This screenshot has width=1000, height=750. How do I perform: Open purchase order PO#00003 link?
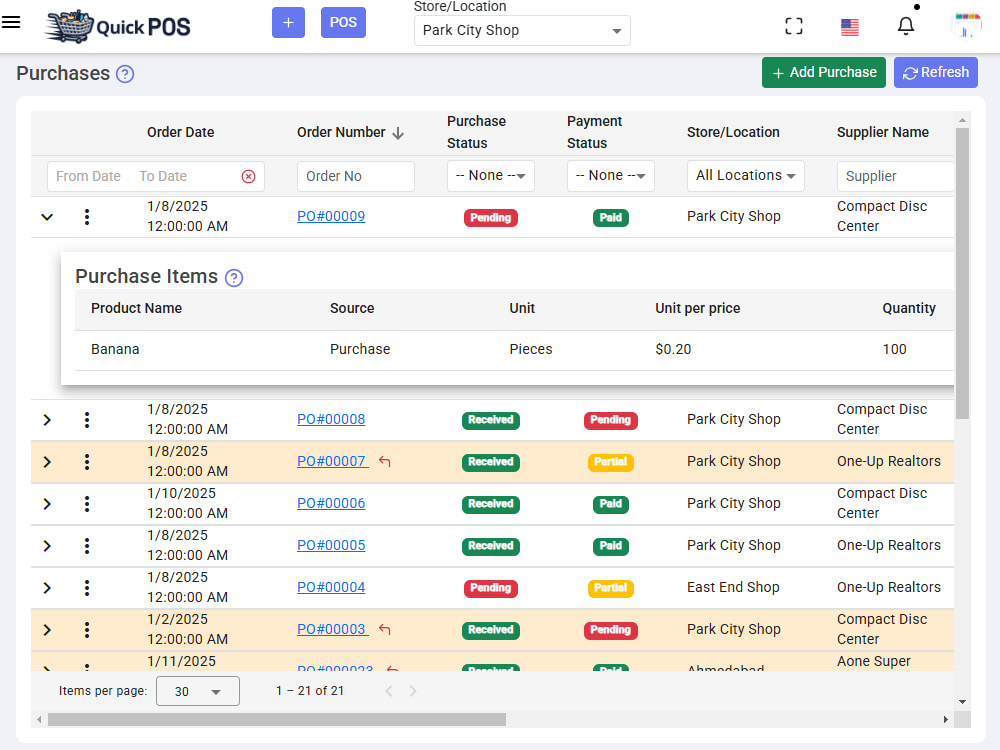point(333,629)
